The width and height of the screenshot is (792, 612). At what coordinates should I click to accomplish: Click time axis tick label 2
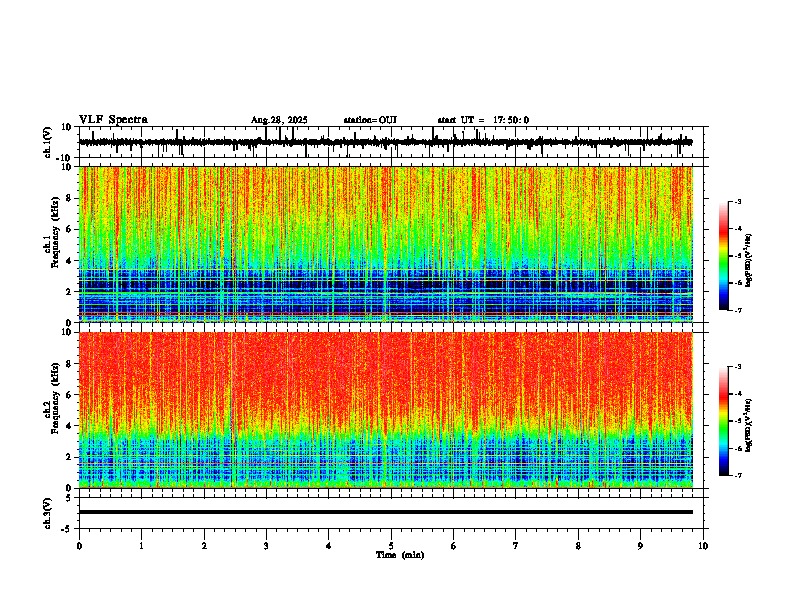point(204,546)
